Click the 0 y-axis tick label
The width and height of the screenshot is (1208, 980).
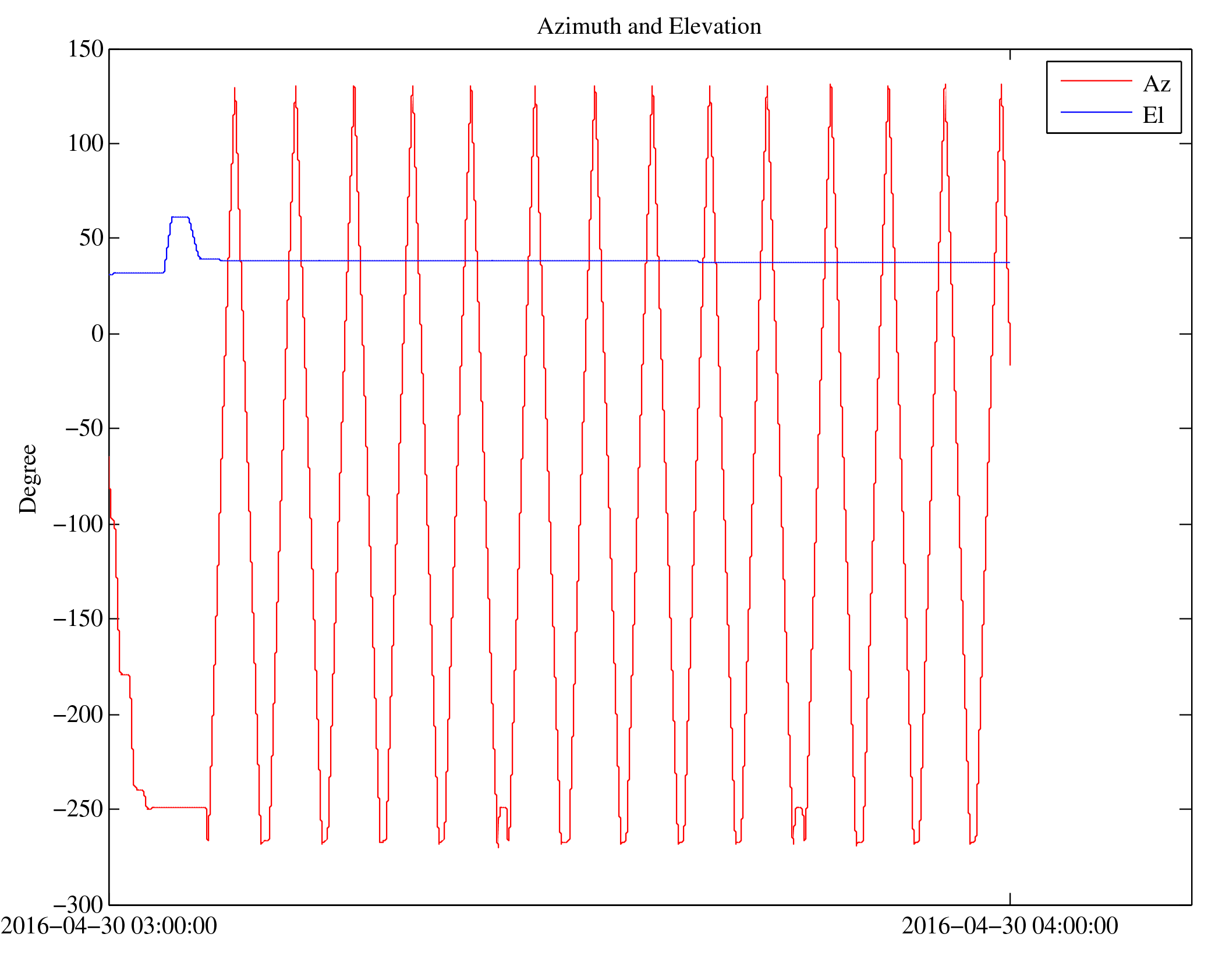click(x=97, y=334)
